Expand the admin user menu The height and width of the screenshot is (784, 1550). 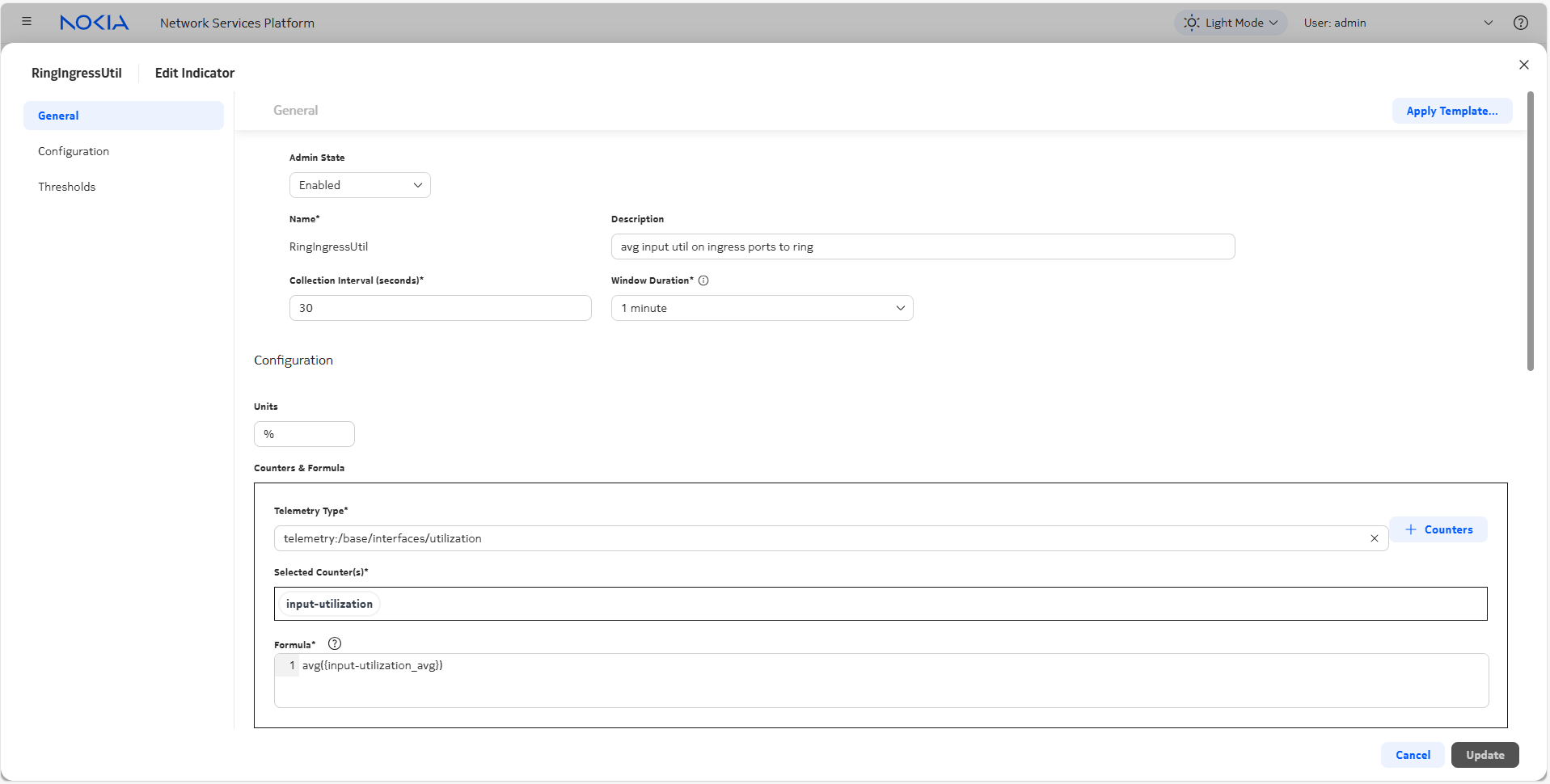click(x=1488, y=23)
